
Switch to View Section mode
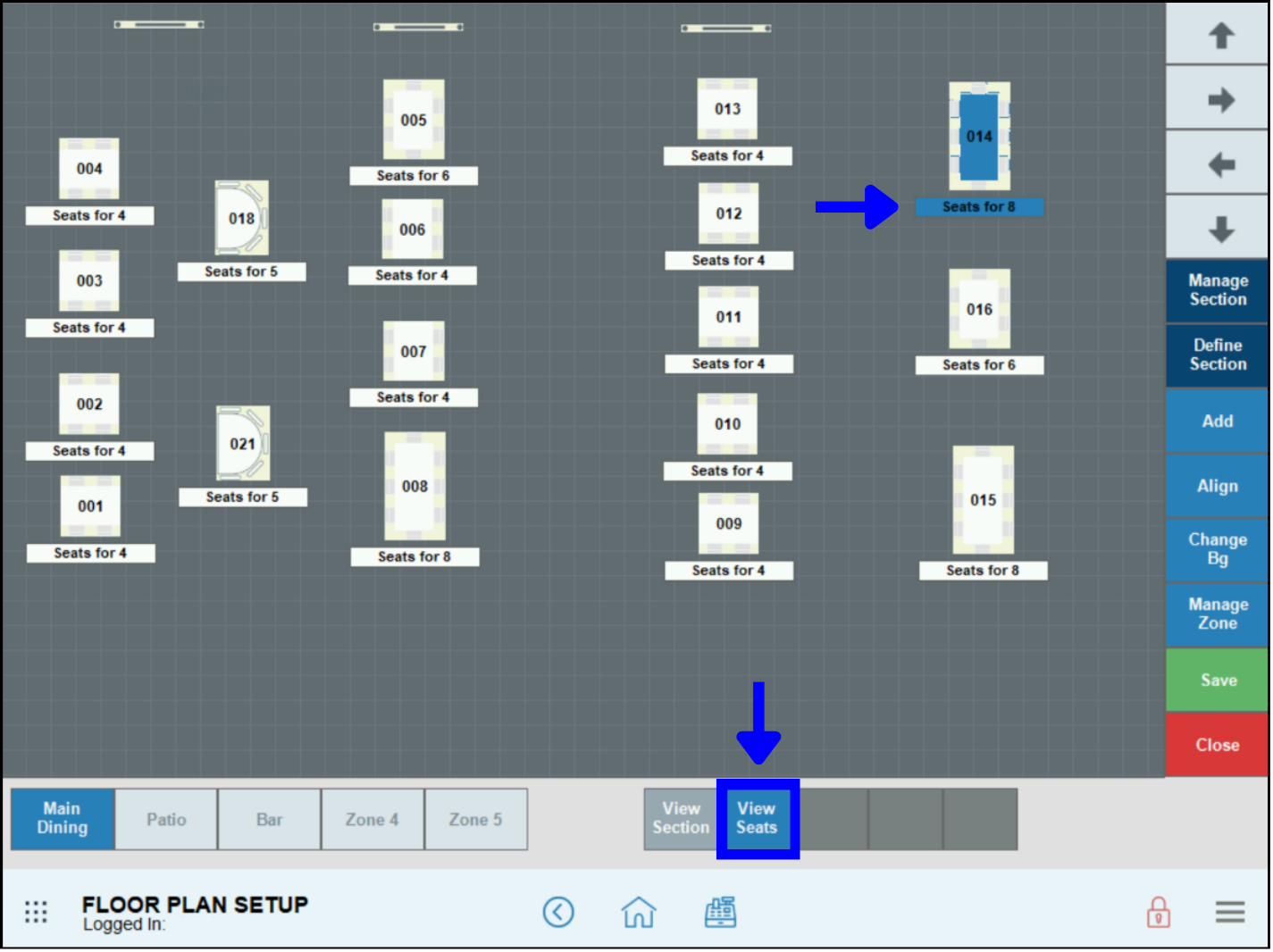point(680,818)
